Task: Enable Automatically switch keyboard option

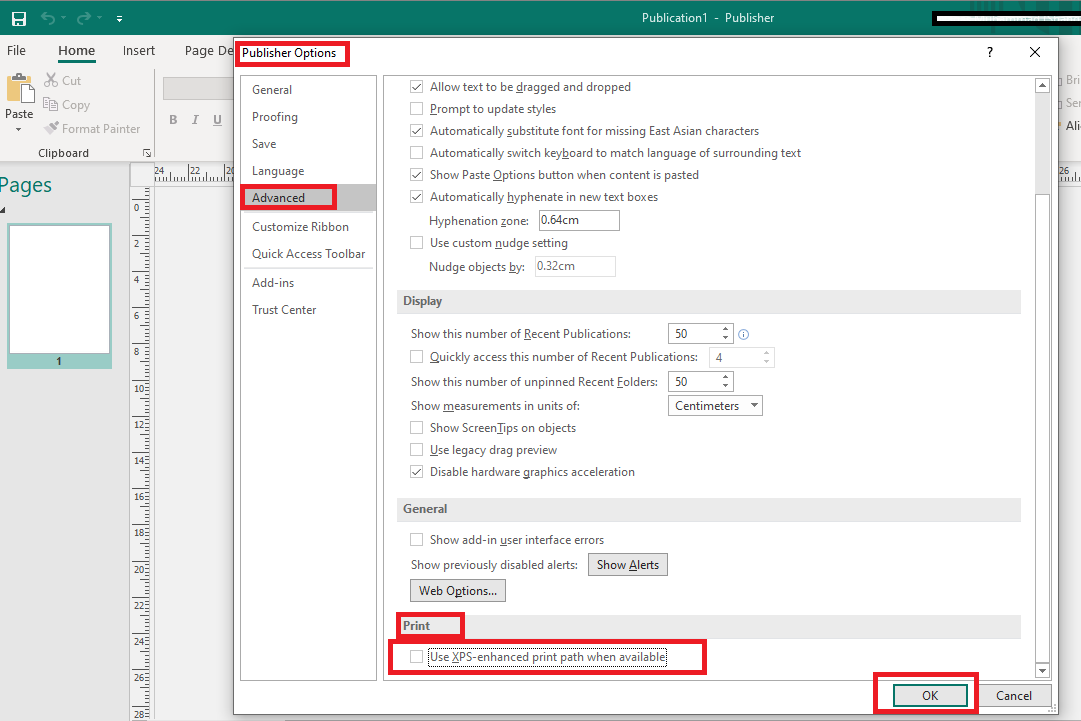Action: (x=416, y=153)
